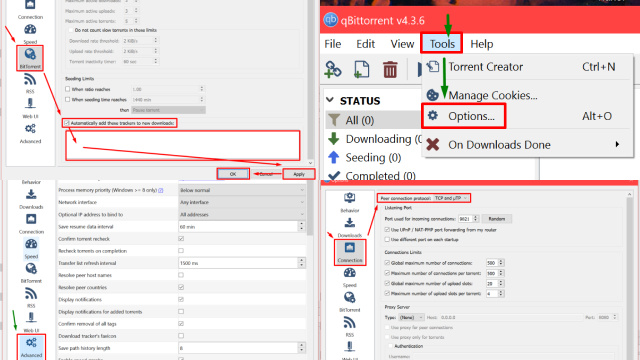
Task: Open 'Peer connection protocol' dropdown
Action: [x=451, y=198]
